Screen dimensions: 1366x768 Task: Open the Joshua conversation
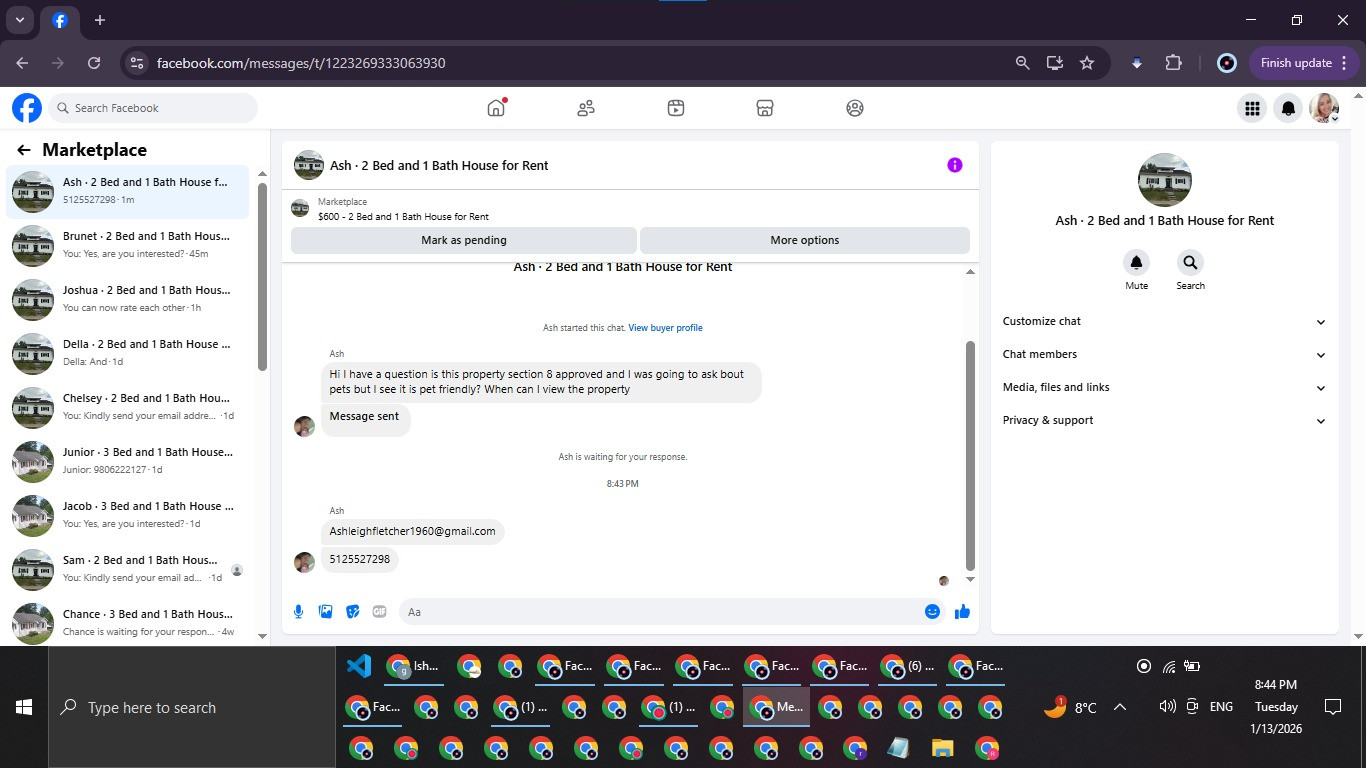point(128,299)
